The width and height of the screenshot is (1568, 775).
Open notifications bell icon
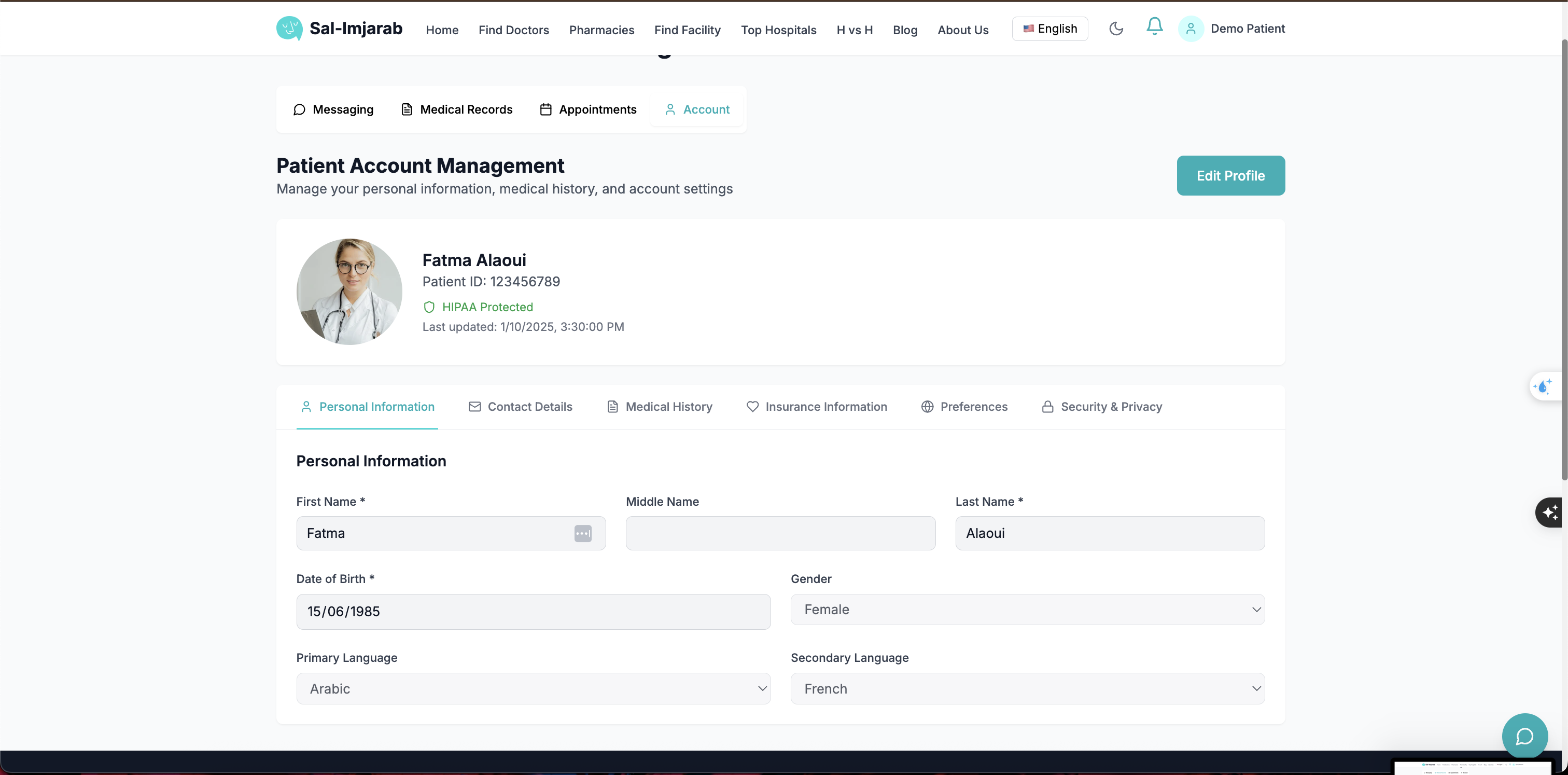coord(1154,27)
